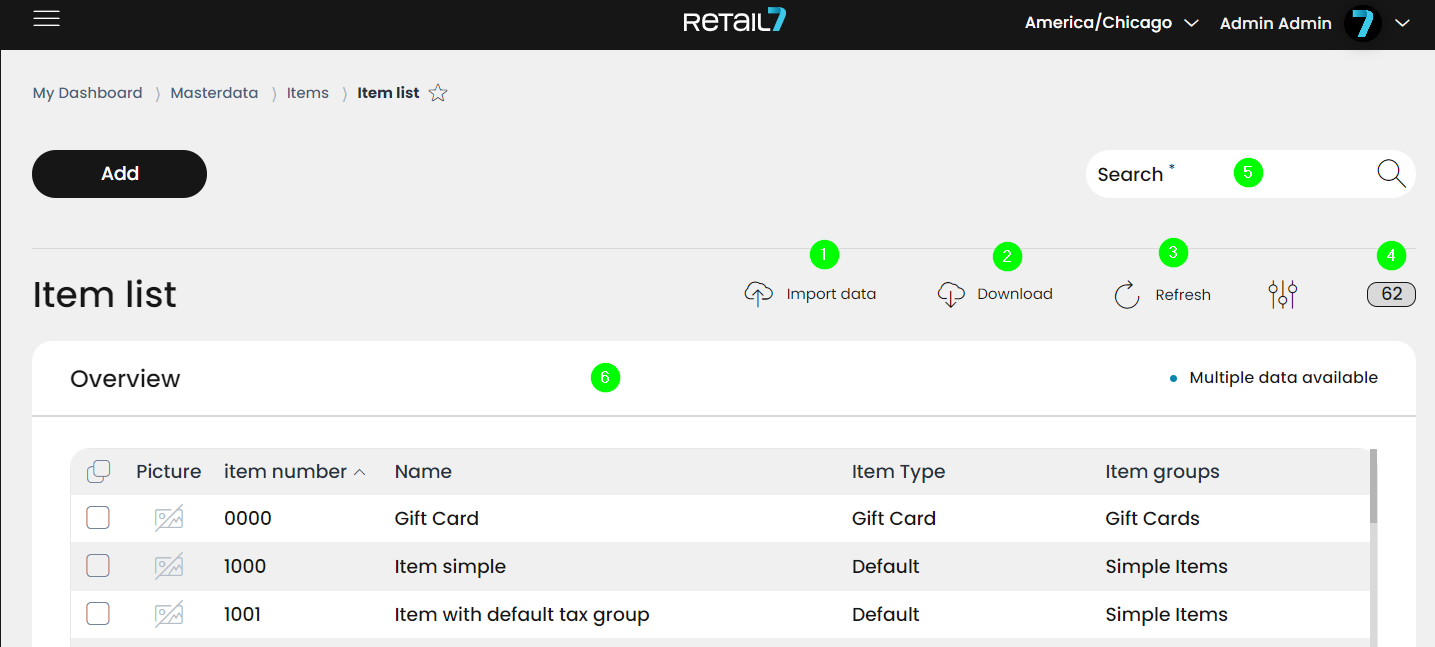Click the name 'Item simple'

point(450,566)
